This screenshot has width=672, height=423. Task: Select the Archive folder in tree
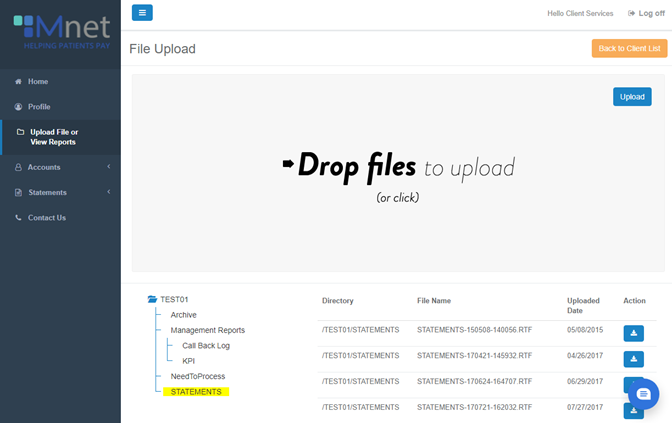click(183, 315)
